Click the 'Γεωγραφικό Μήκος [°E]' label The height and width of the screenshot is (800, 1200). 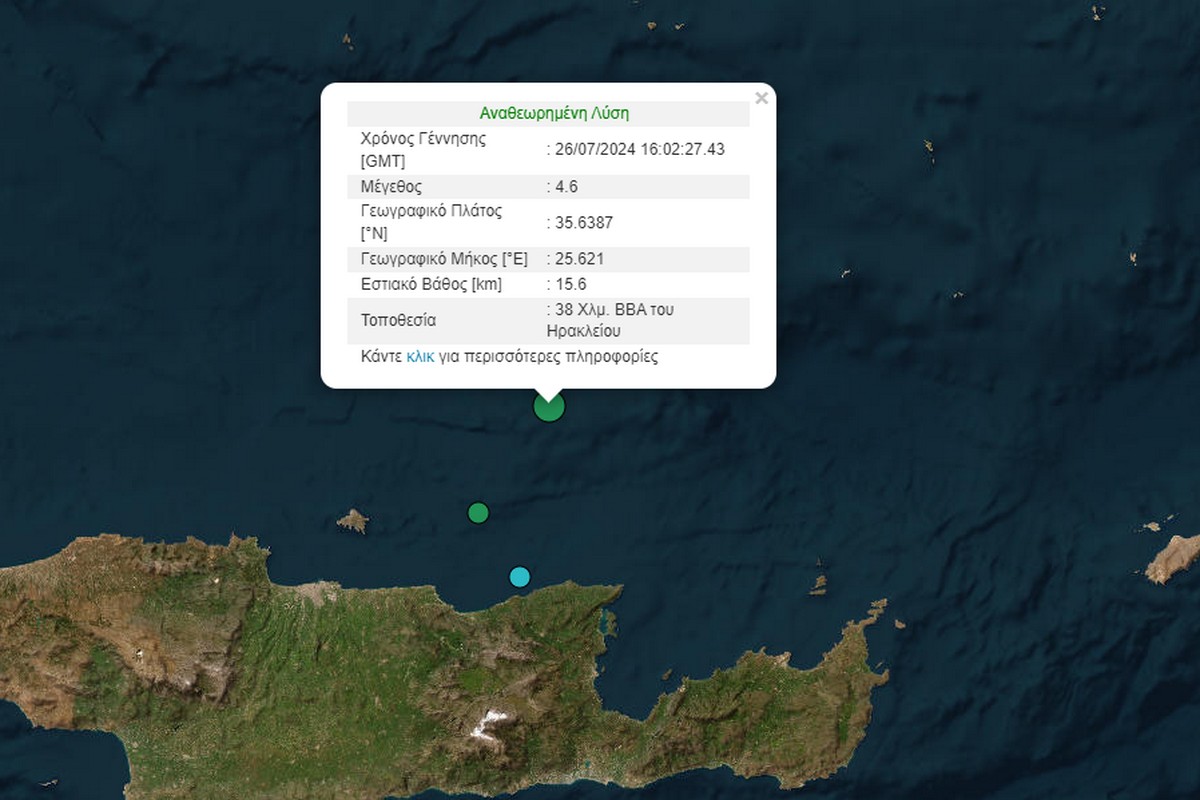pos(444,259)
